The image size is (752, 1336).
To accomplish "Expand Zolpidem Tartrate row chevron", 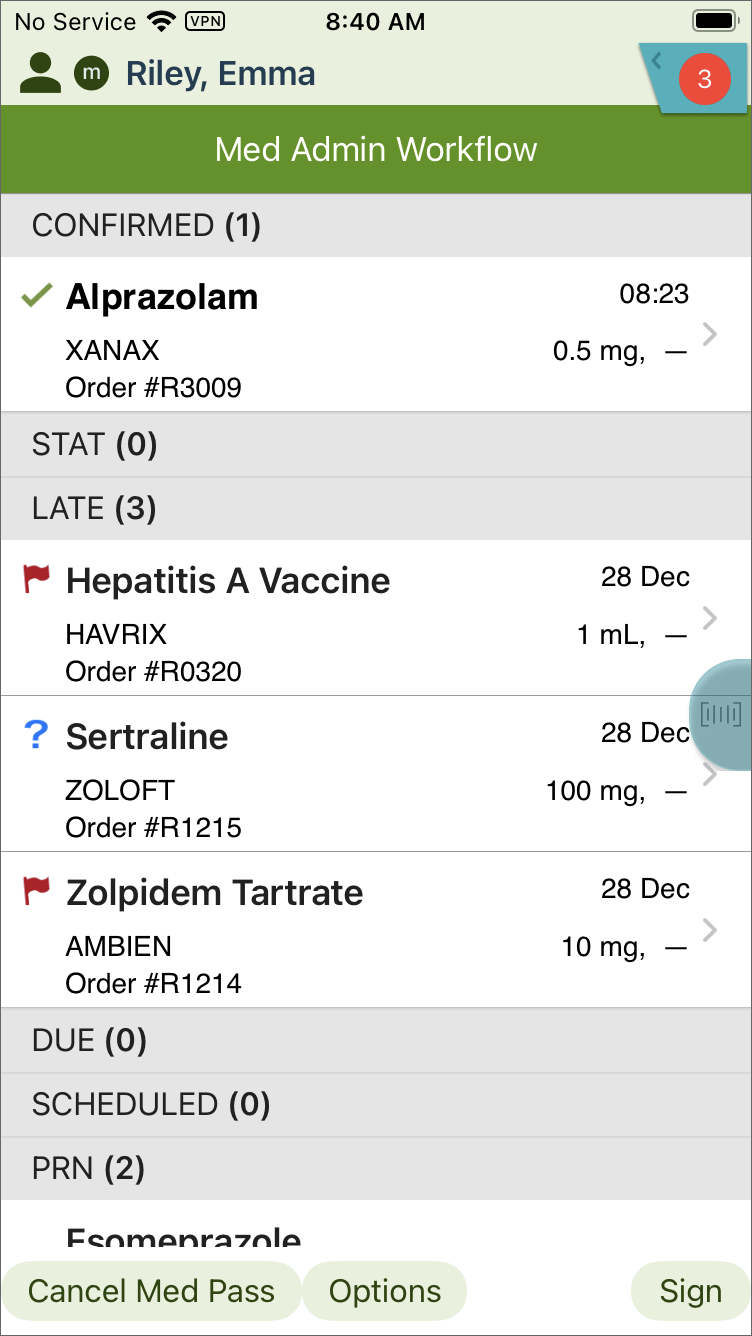I will click(x=710, y=930).
